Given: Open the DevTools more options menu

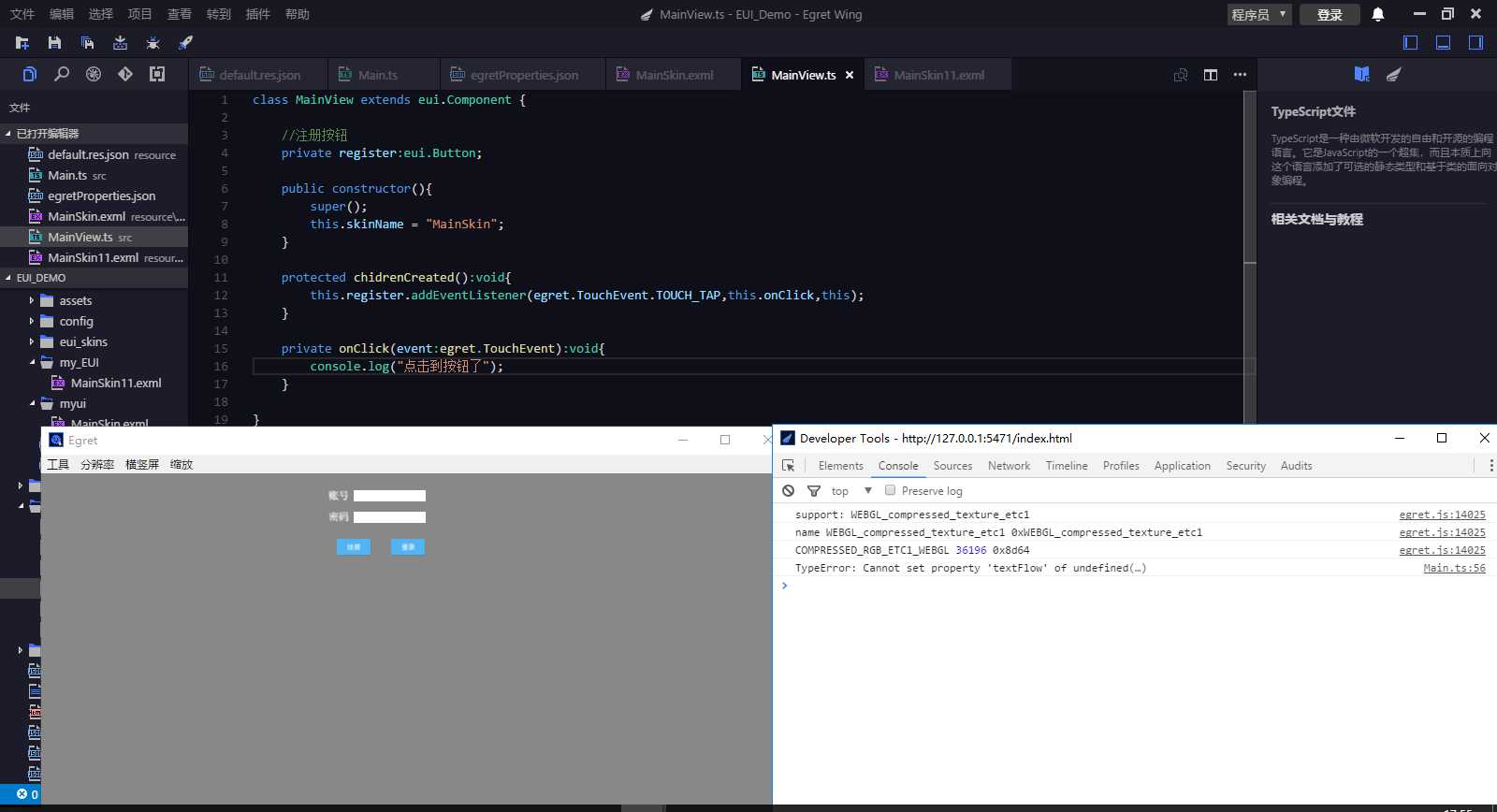Looking at the screenshot, I should tap(1490, 465).
